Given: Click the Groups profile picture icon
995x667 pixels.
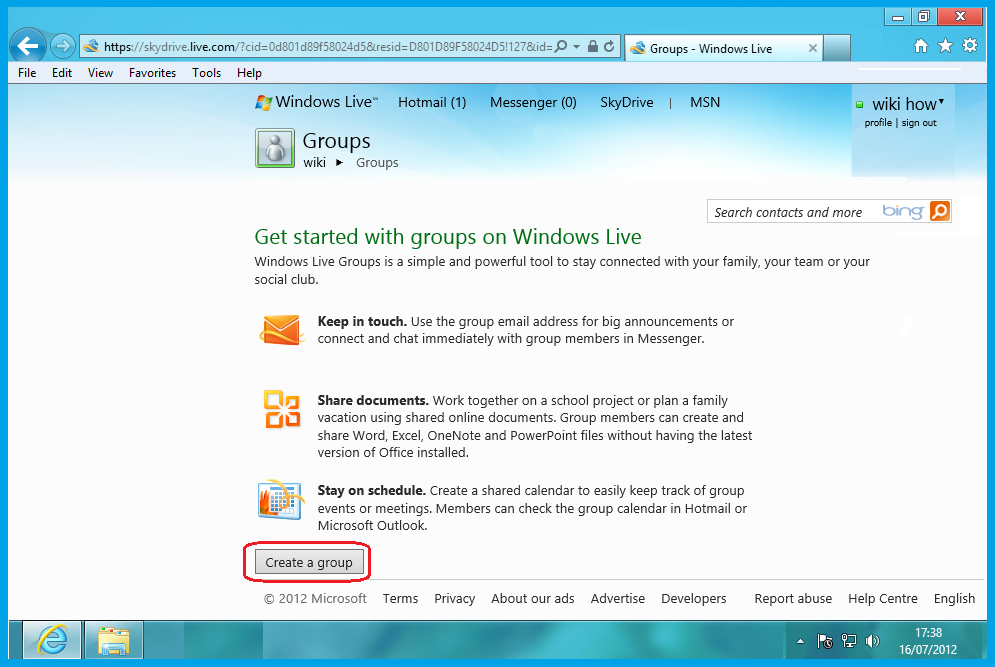Looking at the screenshot, I should click(x=275, y=148).
